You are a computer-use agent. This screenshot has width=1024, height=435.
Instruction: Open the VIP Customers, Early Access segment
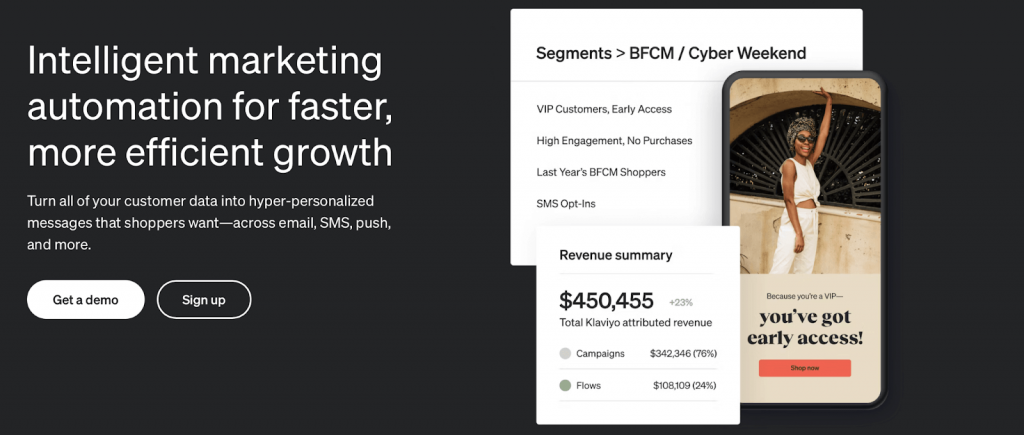coord(603,109)
